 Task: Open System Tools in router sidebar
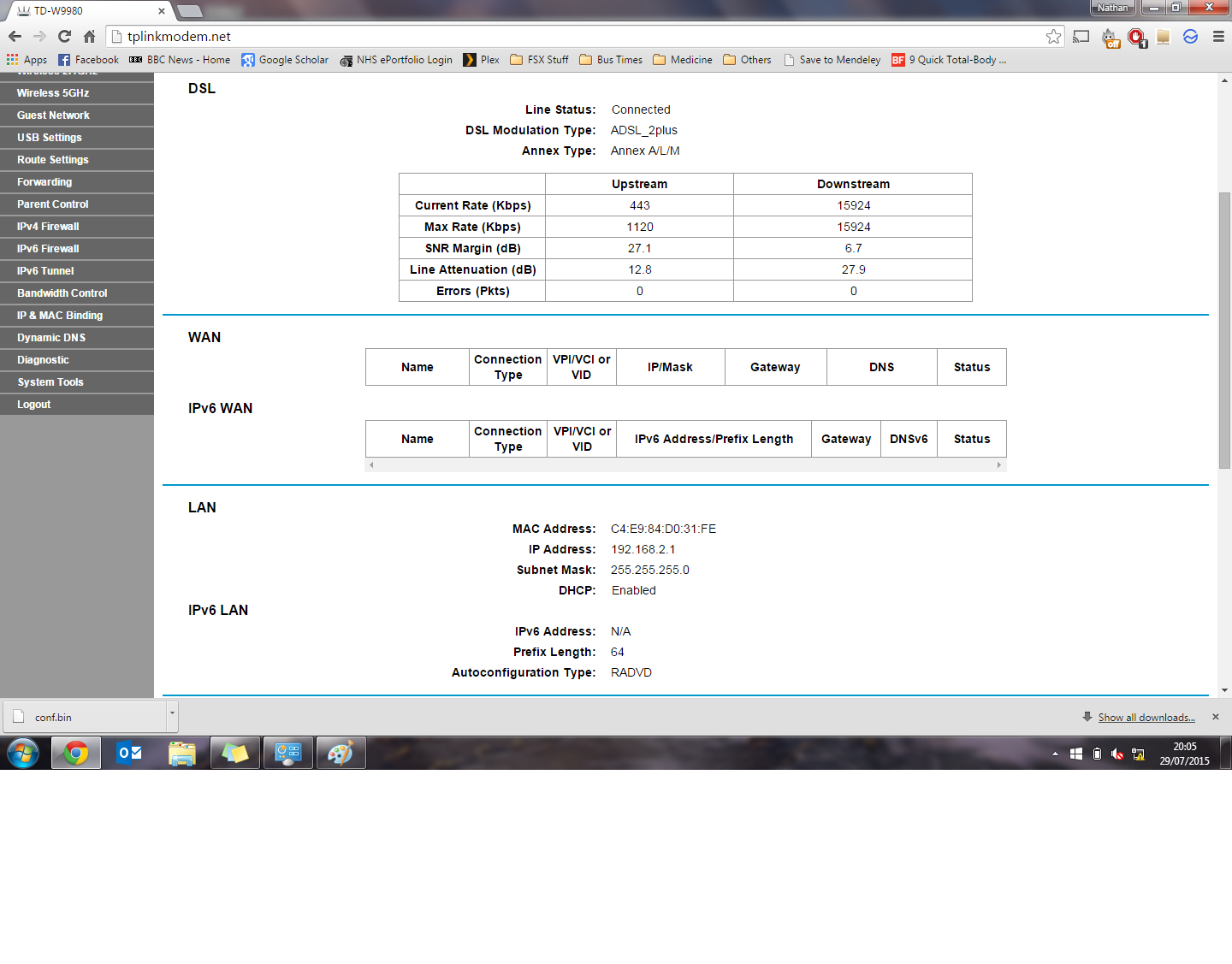click(x=50, y=382)
